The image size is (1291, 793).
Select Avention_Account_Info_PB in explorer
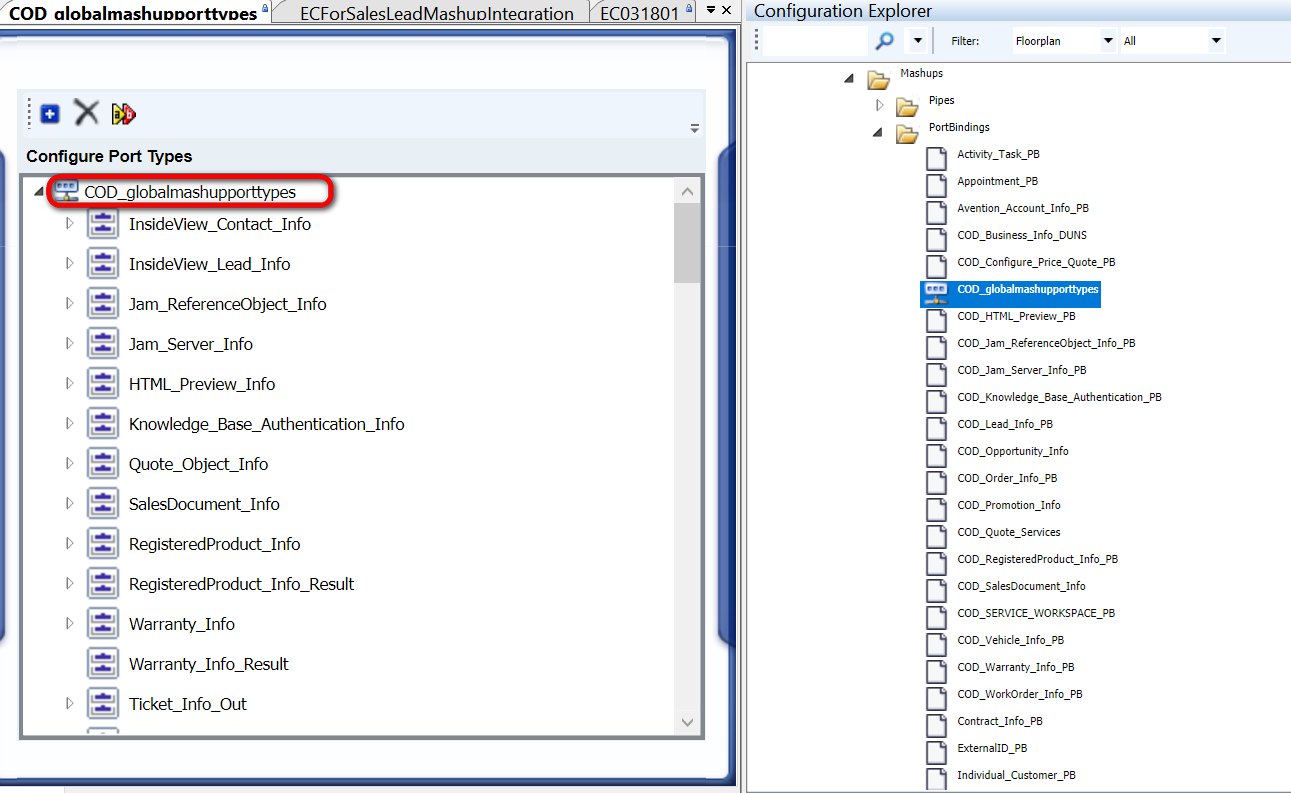tap(1023, 208)
